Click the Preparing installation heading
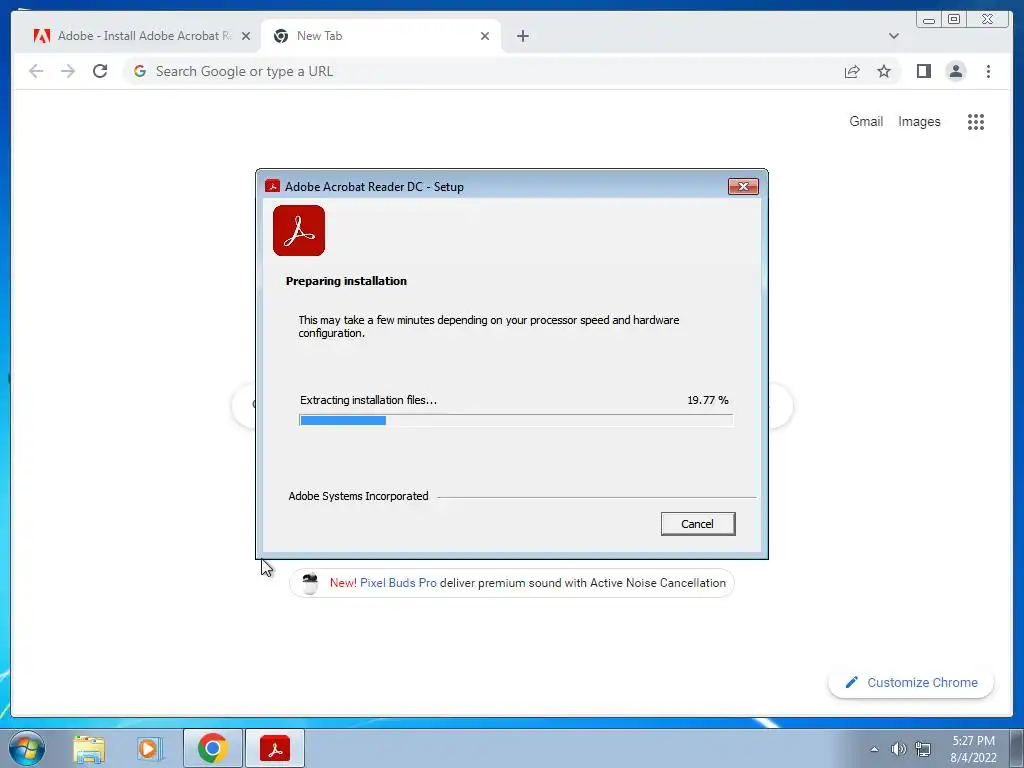This screenshot has height=768, width=1024. [346, 281]
